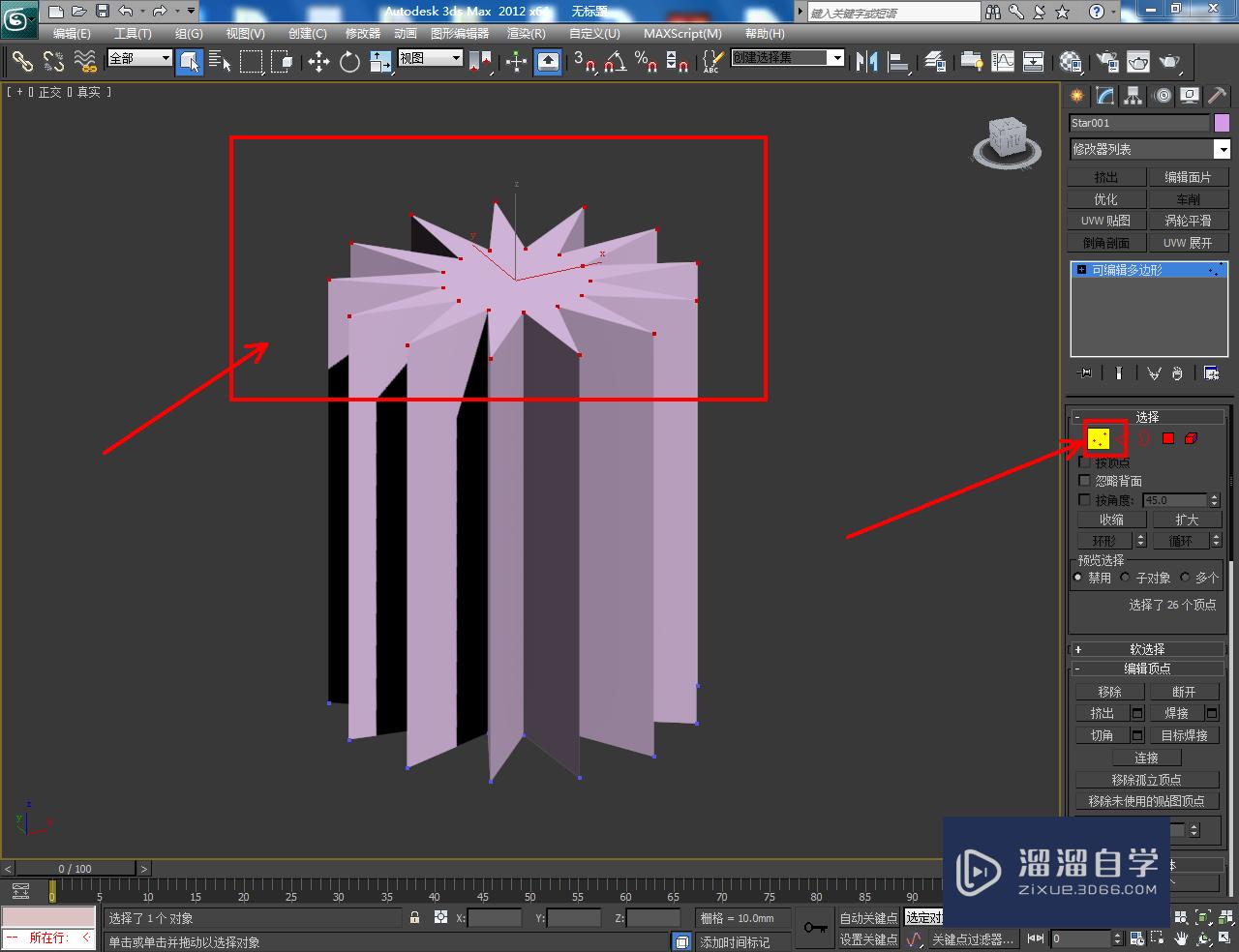Toggle Window/Crossing selection mode
This screenshot has width=1239, height=952.
pos(282,62)
